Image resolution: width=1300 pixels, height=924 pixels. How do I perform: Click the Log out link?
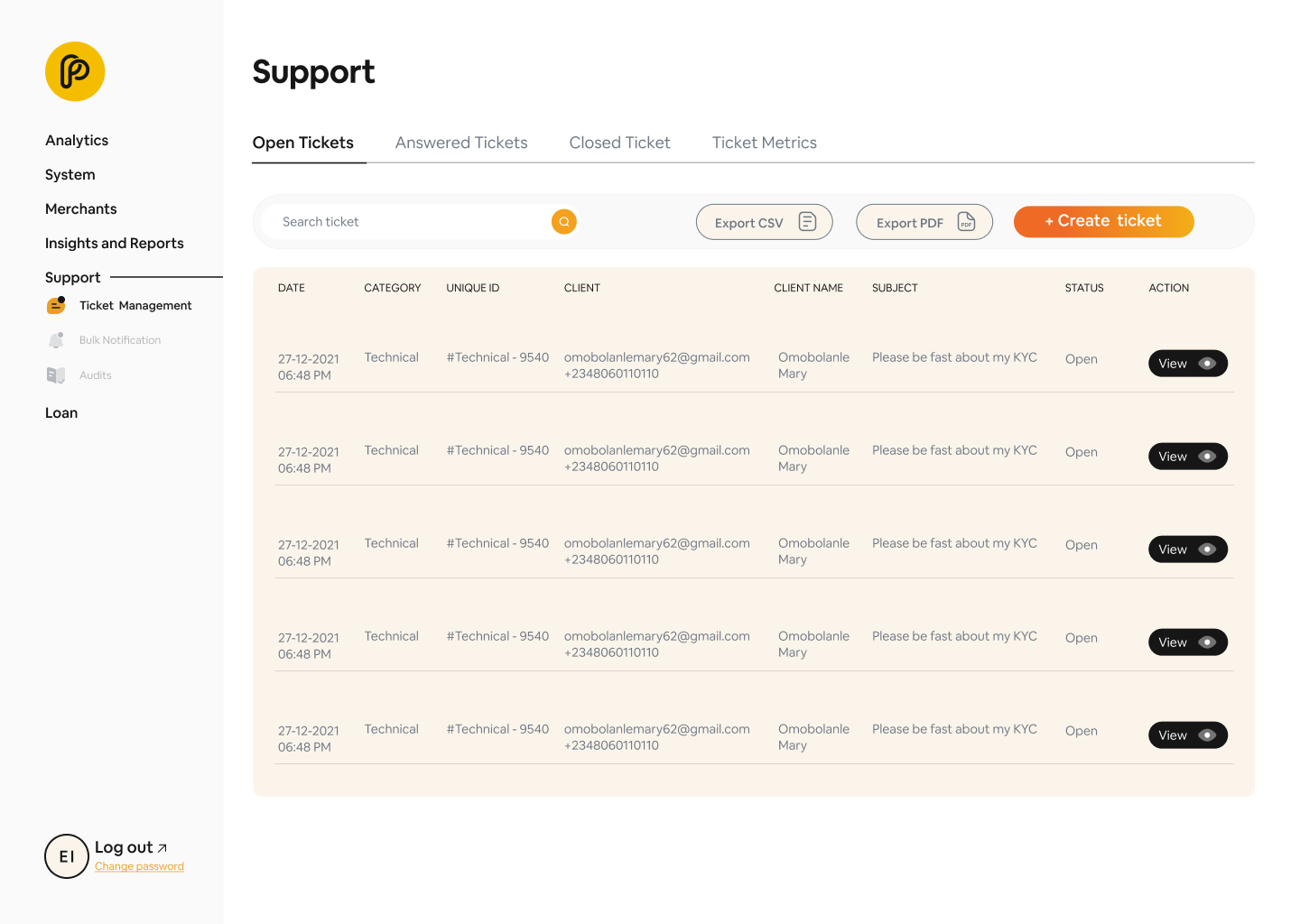click(131, 847)
